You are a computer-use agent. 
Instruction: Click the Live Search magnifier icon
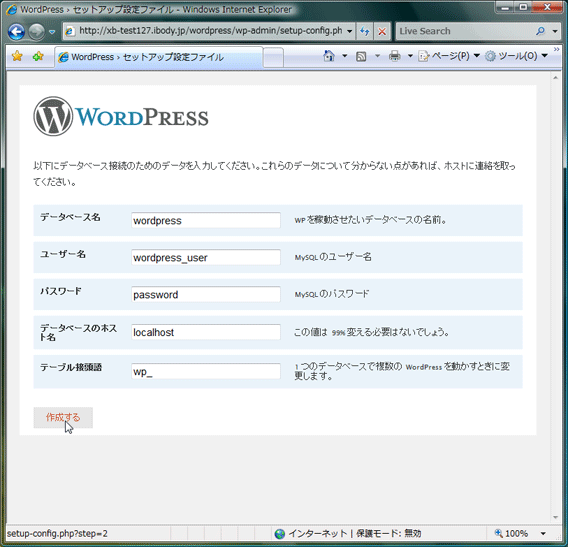click(540, 31)
